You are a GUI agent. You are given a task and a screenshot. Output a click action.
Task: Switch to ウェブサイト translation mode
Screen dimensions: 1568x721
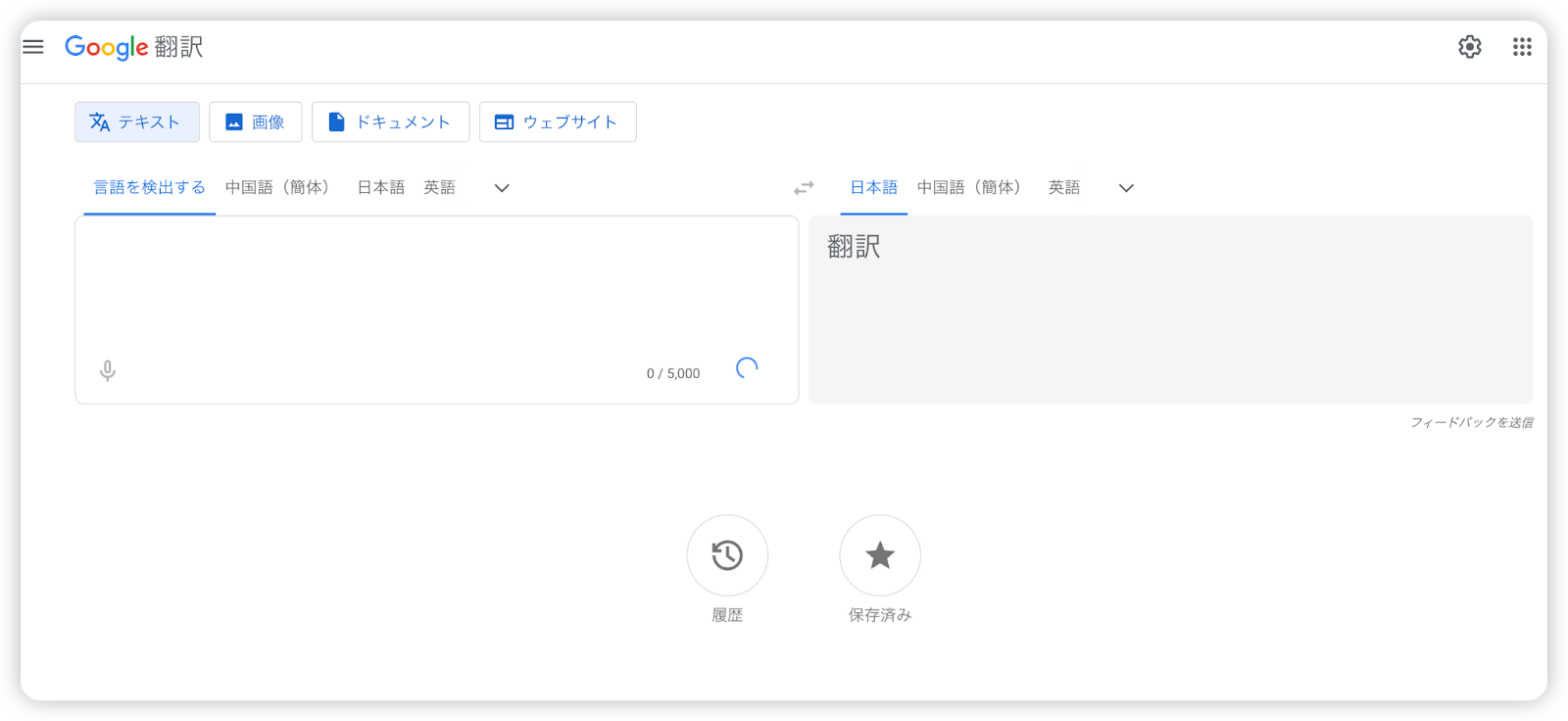tap(558, 122)
